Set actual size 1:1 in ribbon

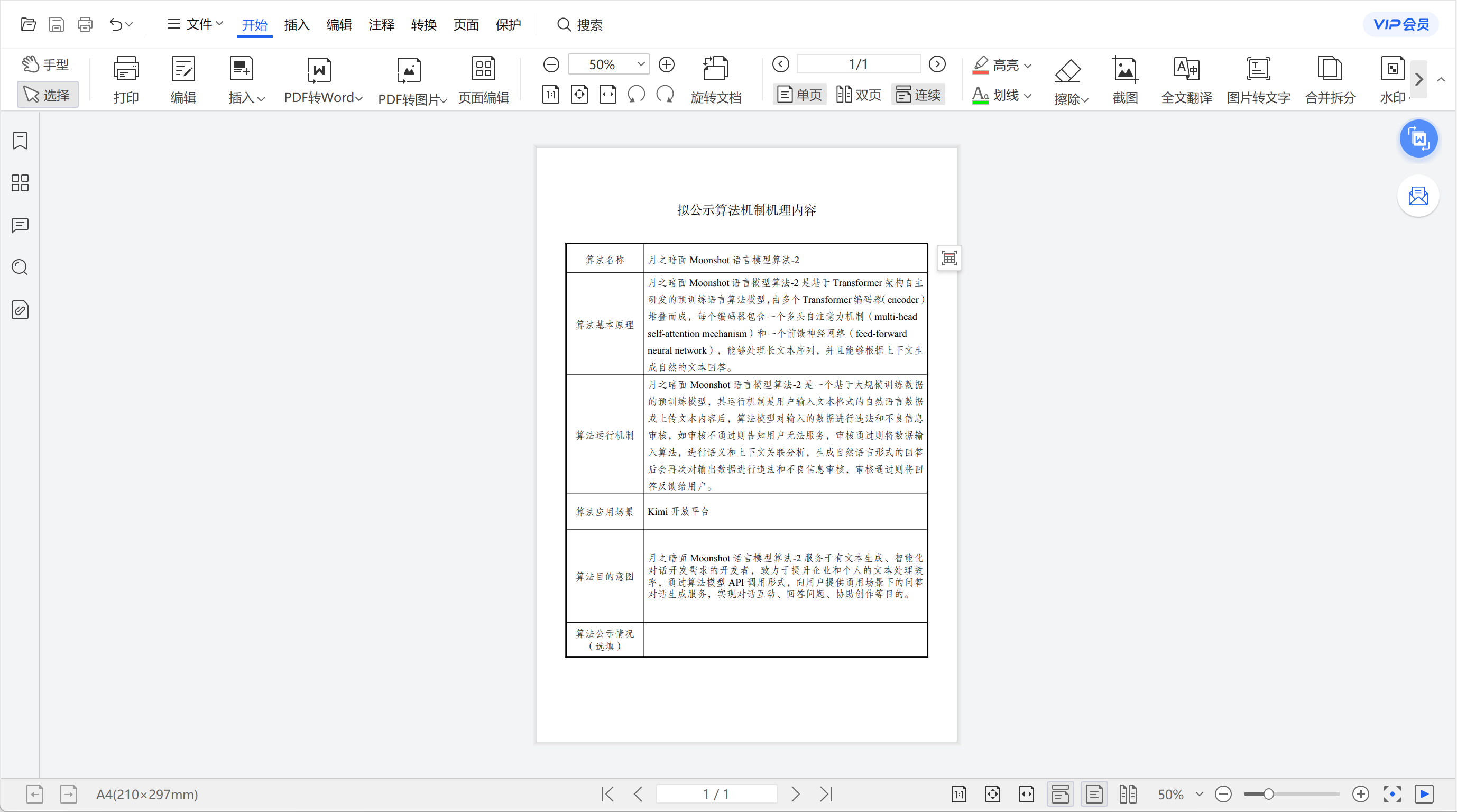point(551,95)
